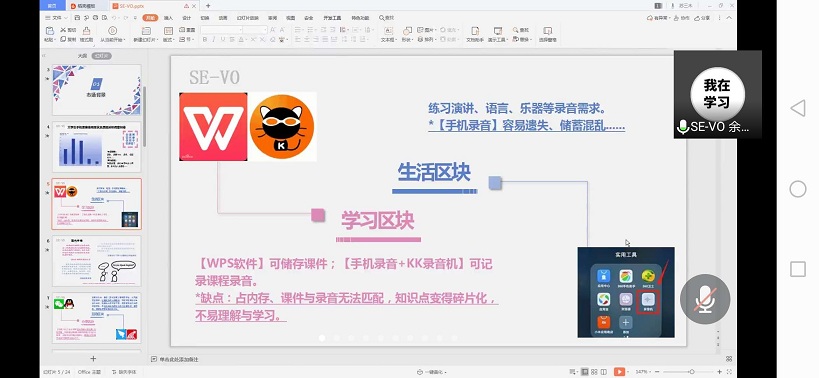Select the Format Painter brush icon
Screen dimensions: 819x378
(86, 31)
